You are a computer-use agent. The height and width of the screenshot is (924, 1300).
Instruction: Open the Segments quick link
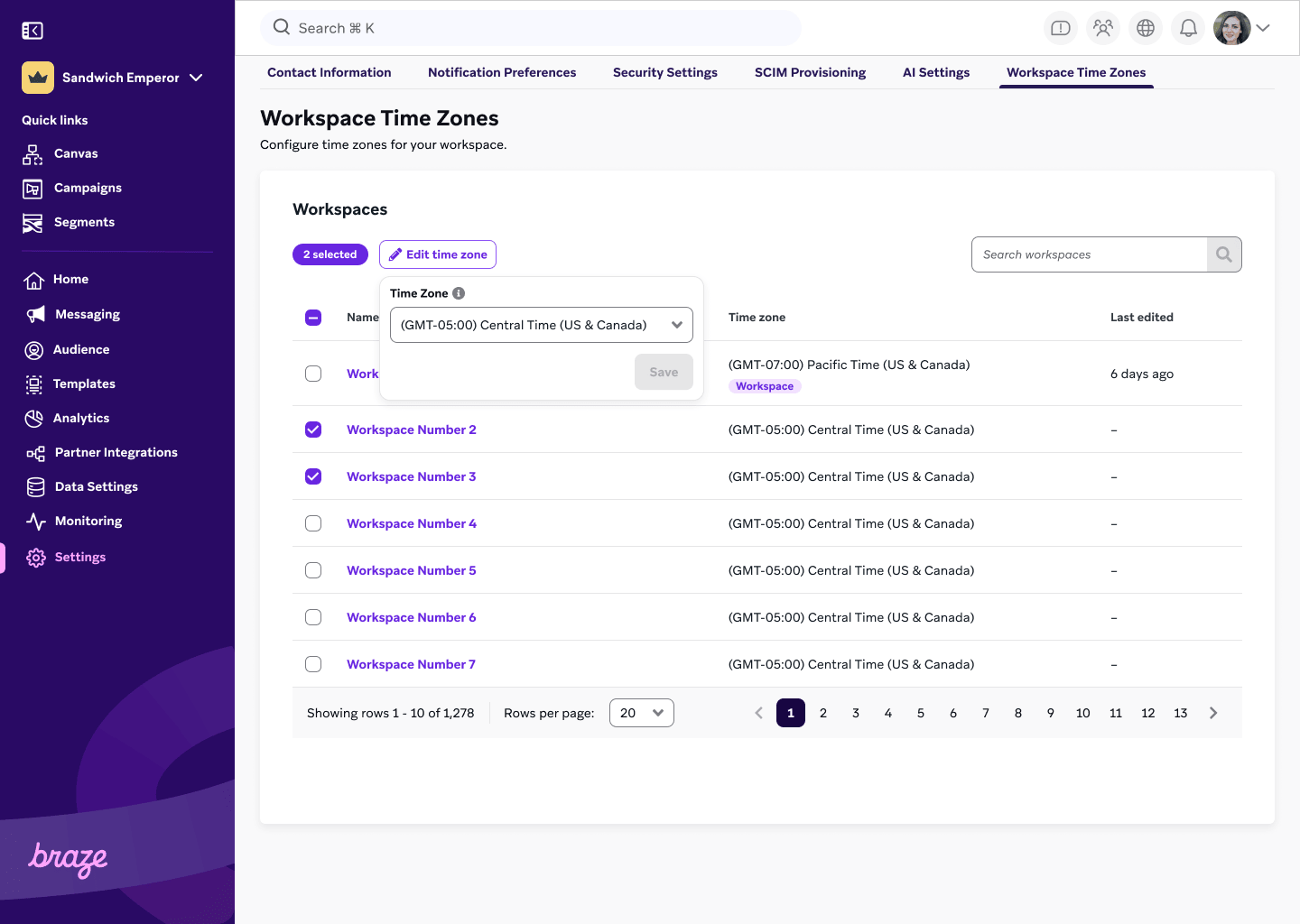(x=84, y=222)
